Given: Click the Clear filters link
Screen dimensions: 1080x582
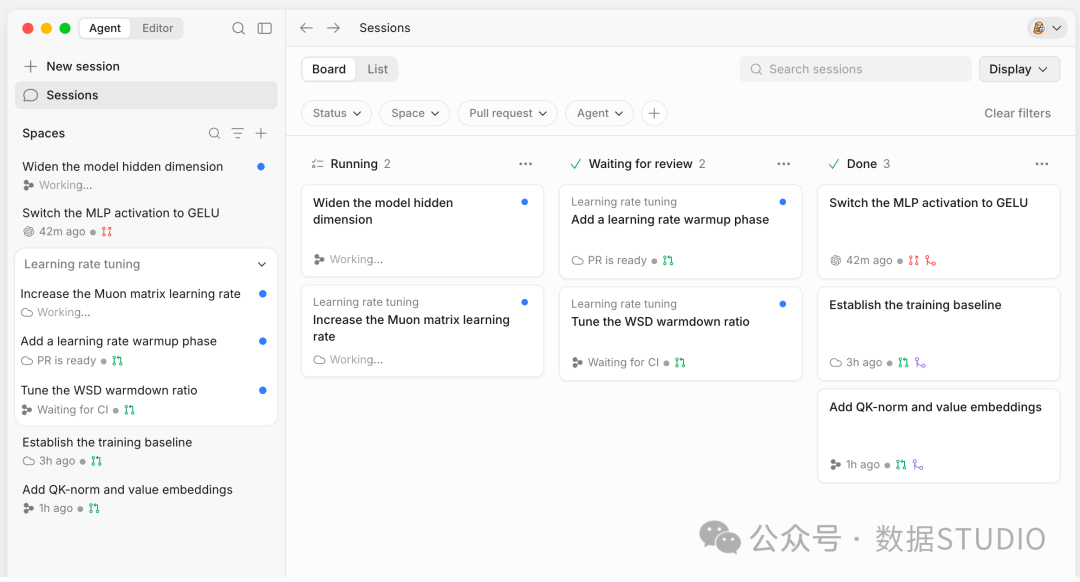Looking at the screenshot, I should (x=1017, y=113).
